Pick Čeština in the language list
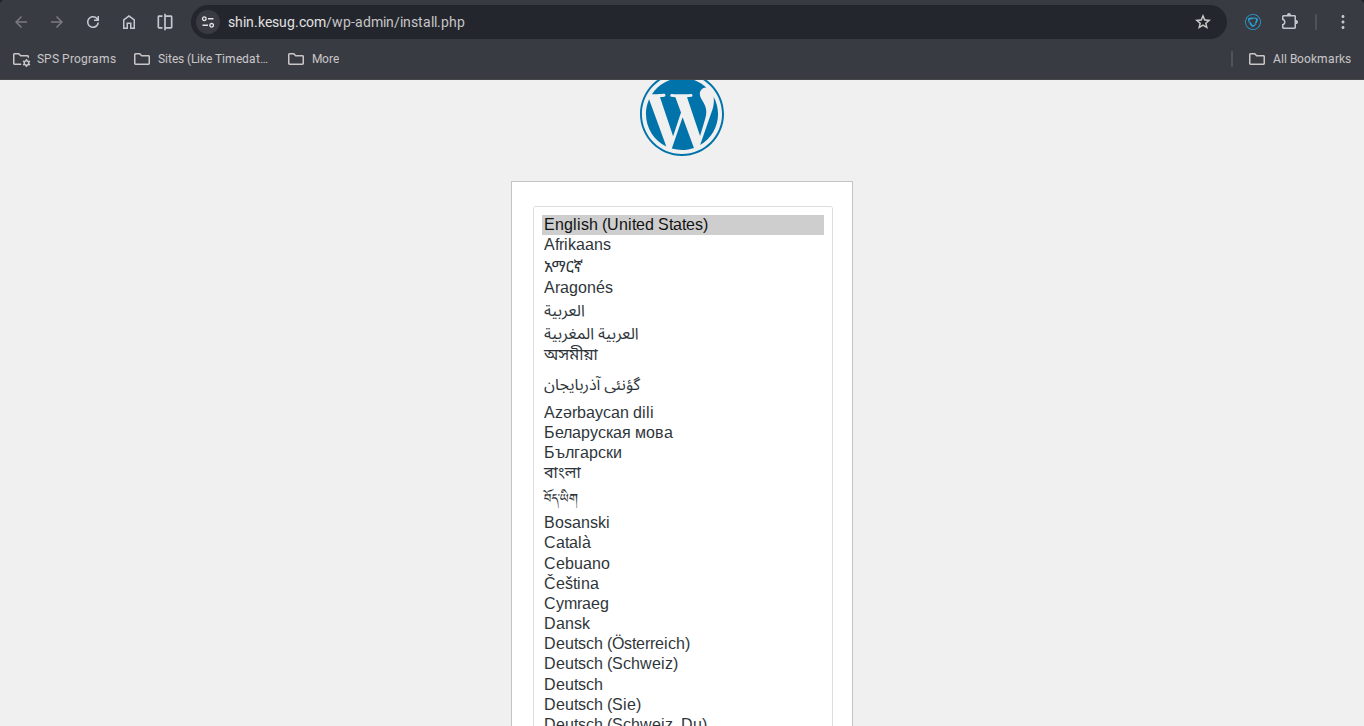Image resolution: width=1364 pixels, height=726 pixels. click(x=571, y=584)
